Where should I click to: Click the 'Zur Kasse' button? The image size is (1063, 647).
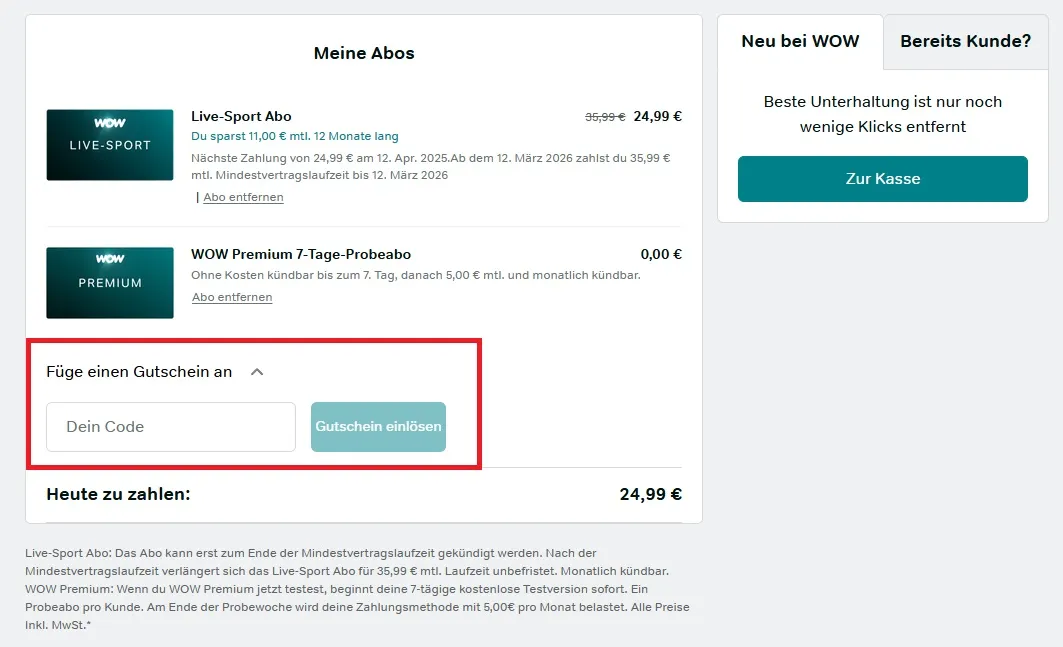[x=881, y=178]
